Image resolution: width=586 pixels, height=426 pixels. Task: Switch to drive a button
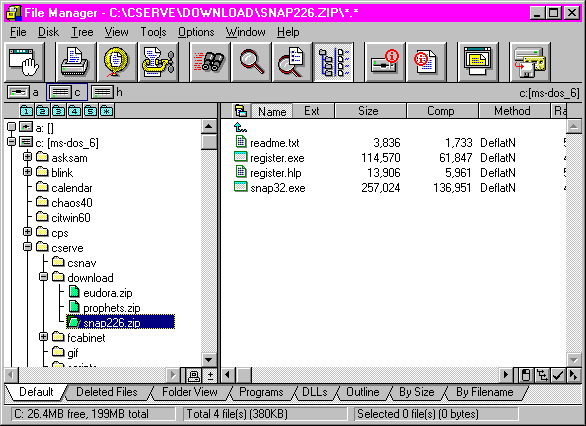coord(23,92)
